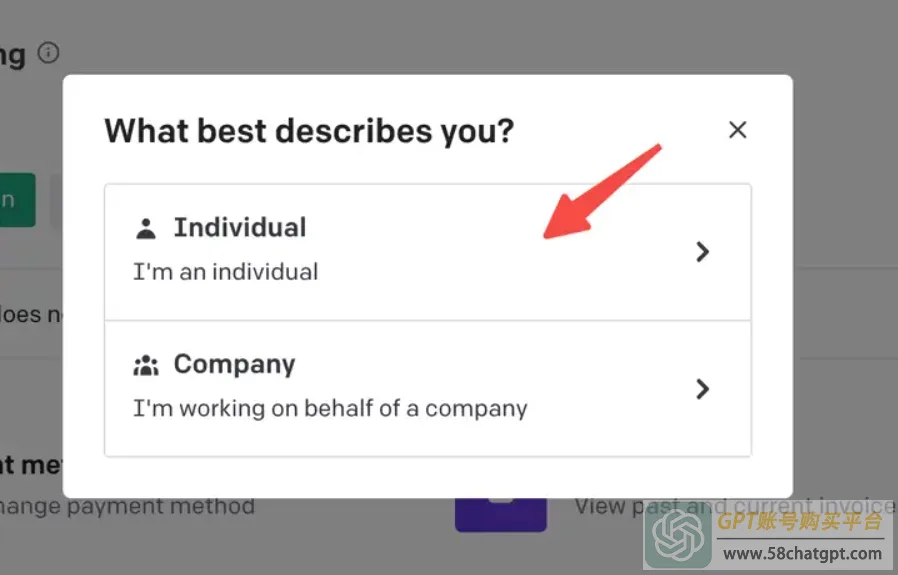Screen dimensions: 898x575
Task: Click the info circle icon at top left
Action: pos(48,53)
